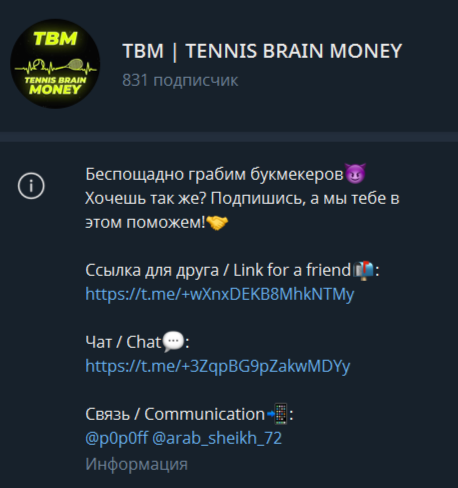
Task: Click the 831 подписчик subscriber count
Action: [x=180, y=80]
